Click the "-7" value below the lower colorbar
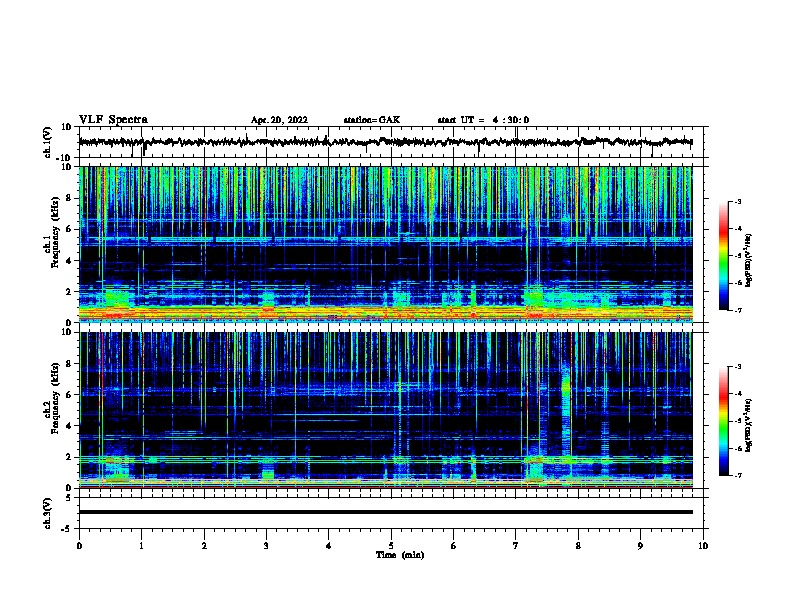Image resolution: width=792 pixels, height=612 pixels. pos(737,475)
